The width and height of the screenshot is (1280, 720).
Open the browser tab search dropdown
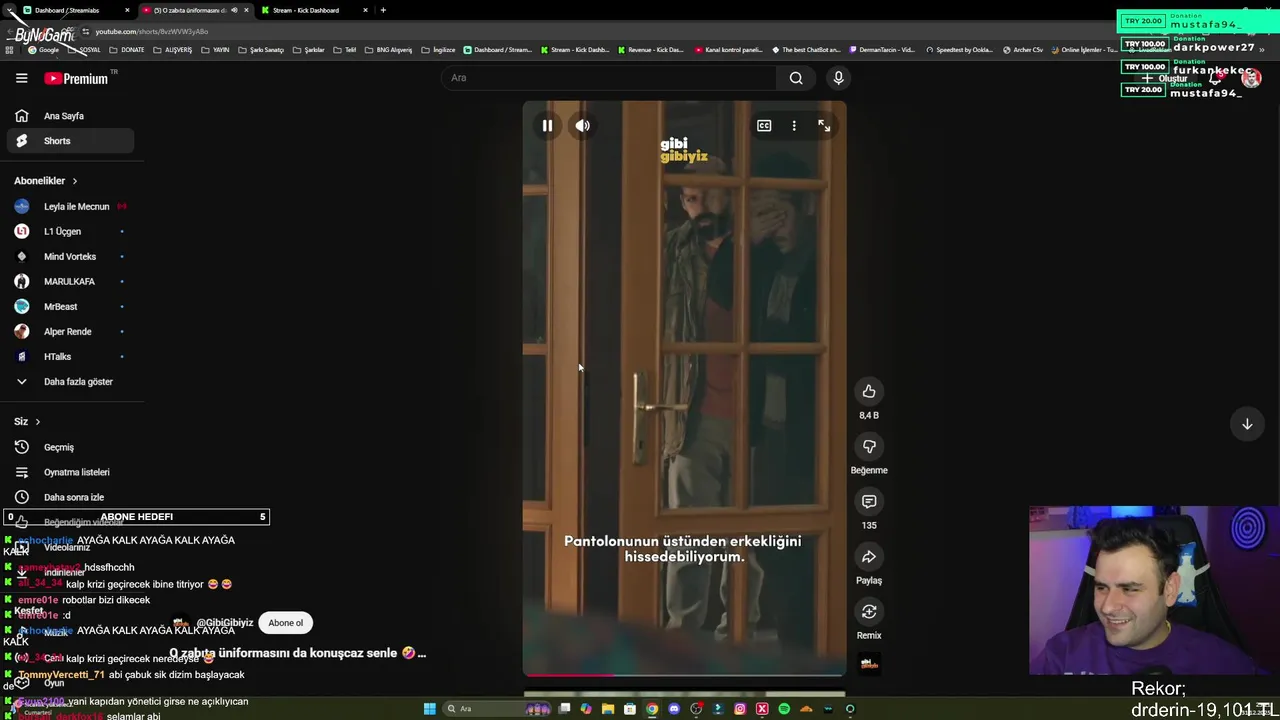click(x=9, y=10)
